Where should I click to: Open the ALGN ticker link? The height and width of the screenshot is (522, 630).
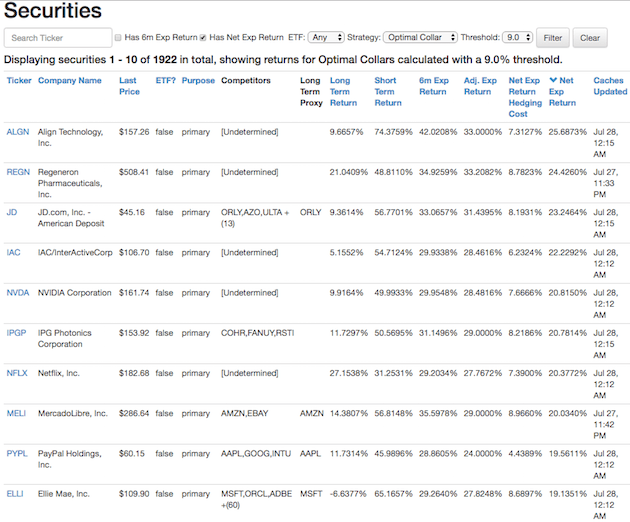point(18,131)
